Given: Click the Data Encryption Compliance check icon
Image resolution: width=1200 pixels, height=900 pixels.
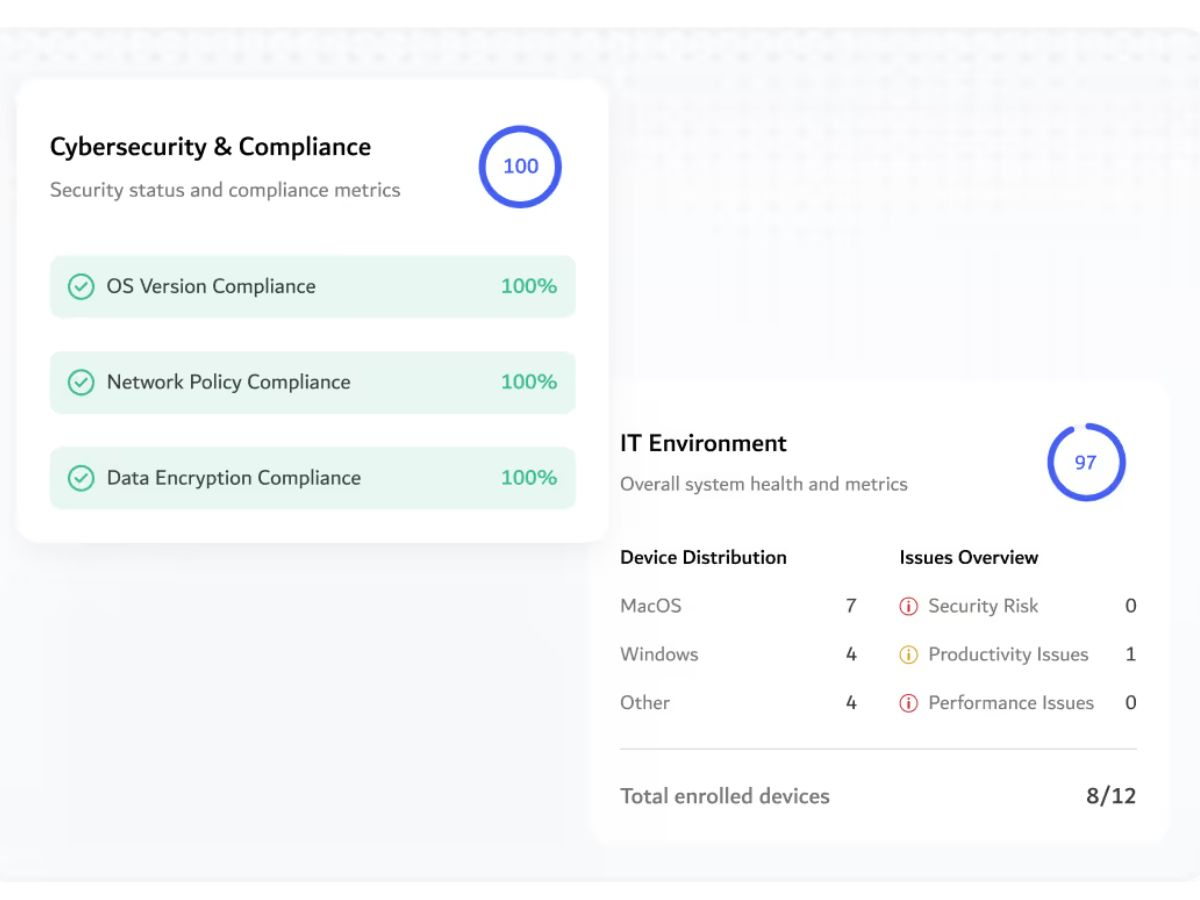Looking at the screenshot, I should tap(81, 479).
